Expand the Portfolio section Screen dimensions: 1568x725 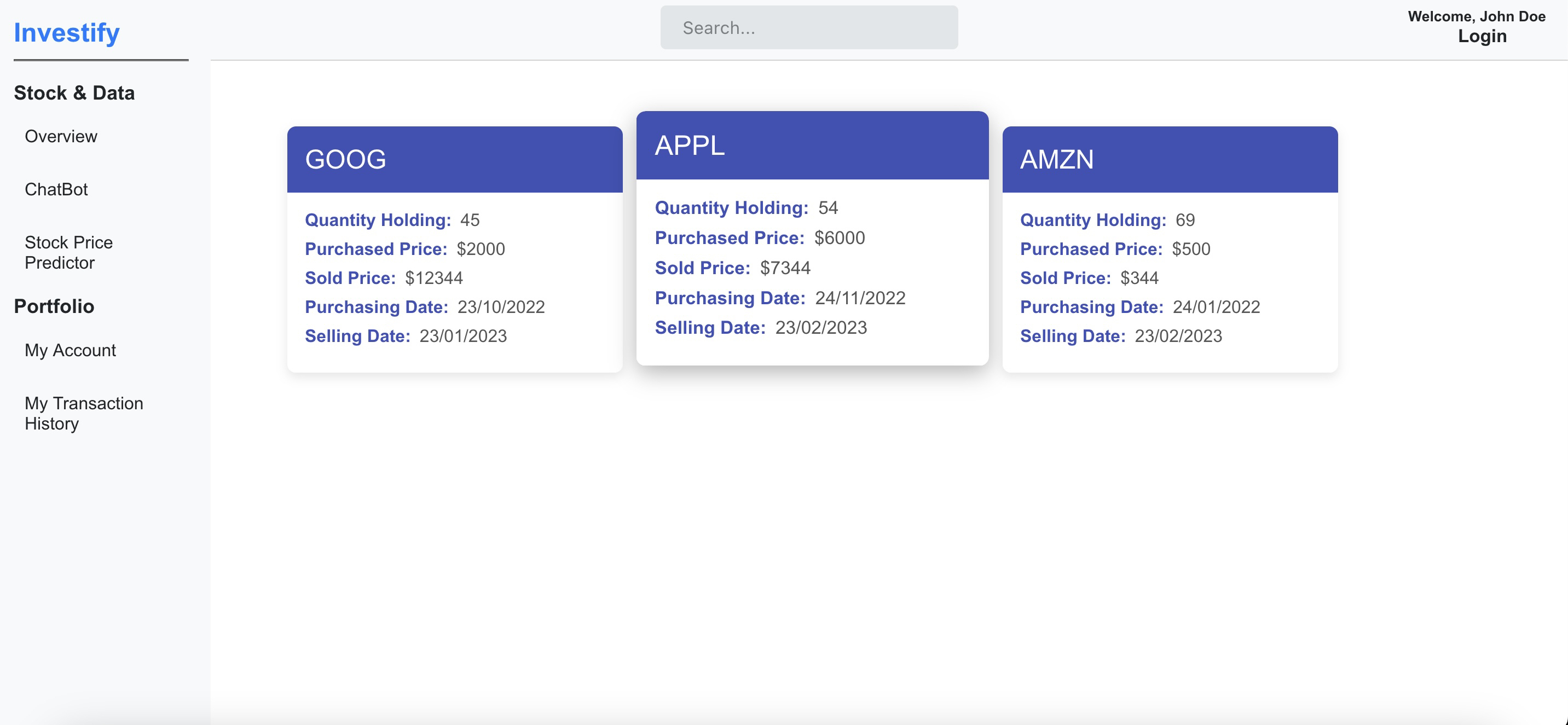pos(54,306)
